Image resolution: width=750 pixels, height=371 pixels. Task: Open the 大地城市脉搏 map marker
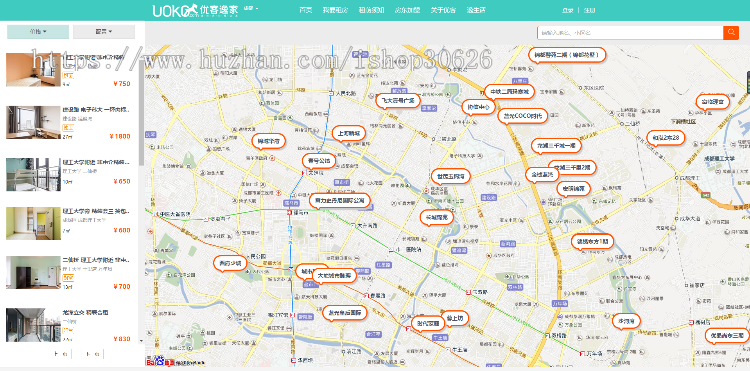(x=334, y=276)
